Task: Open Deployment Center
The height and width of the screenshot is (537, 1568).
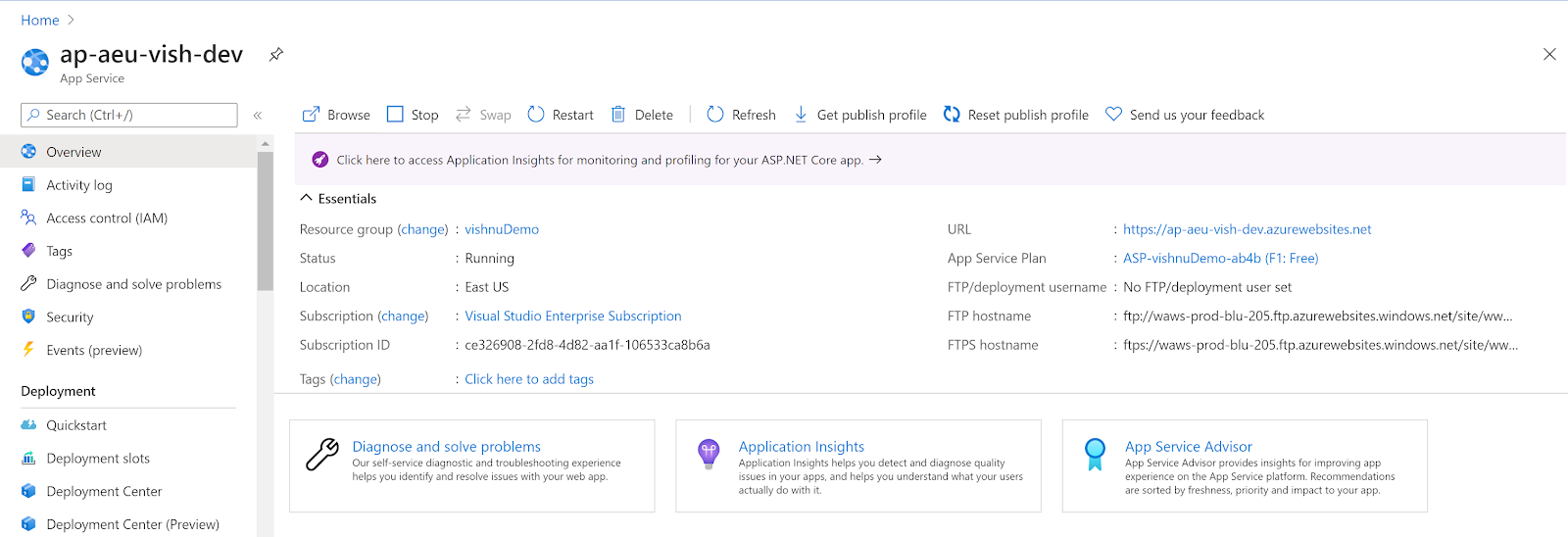Action: (128, 491)
